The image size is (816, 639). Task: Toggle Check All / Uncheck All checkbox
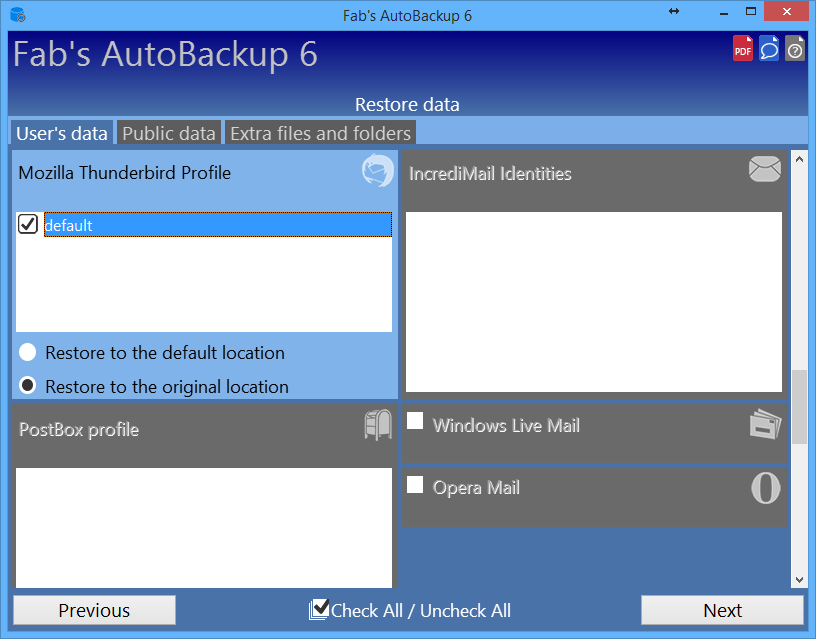click(319, 609)
